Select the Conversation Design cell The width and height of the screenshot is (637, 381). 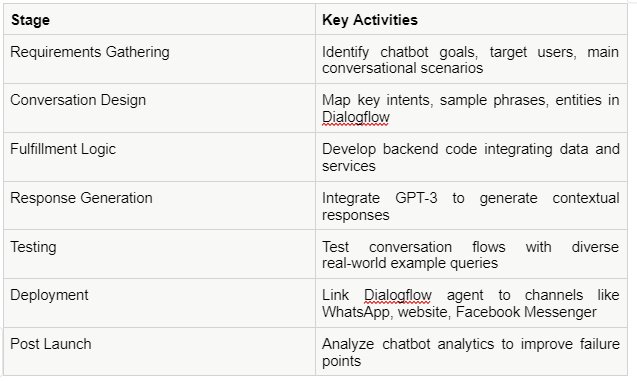159,108
